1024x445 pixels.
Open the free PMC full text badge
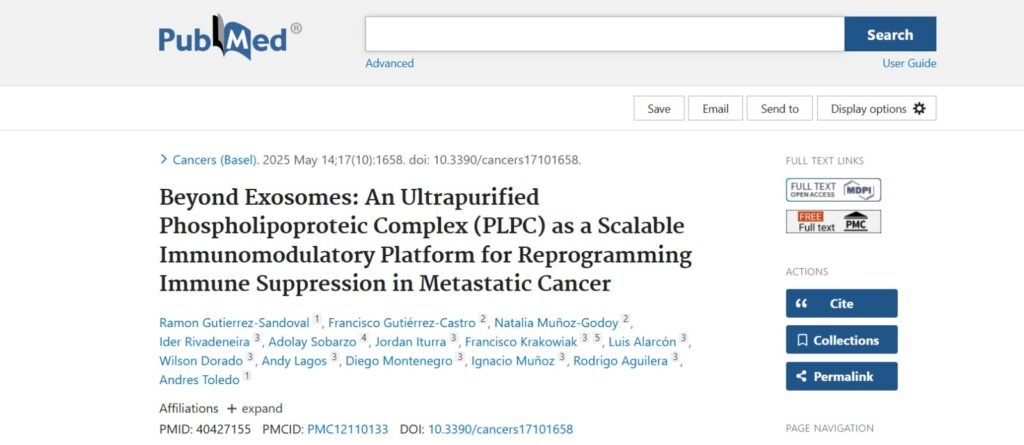point(833,222)
